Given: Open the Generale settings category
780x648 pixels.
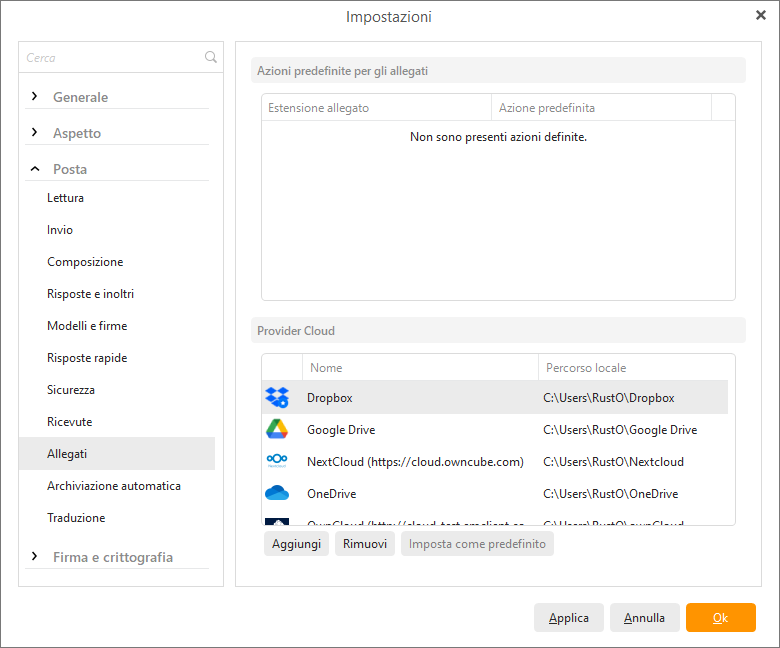Looking at the screenshot, I should tap(81, 97).
